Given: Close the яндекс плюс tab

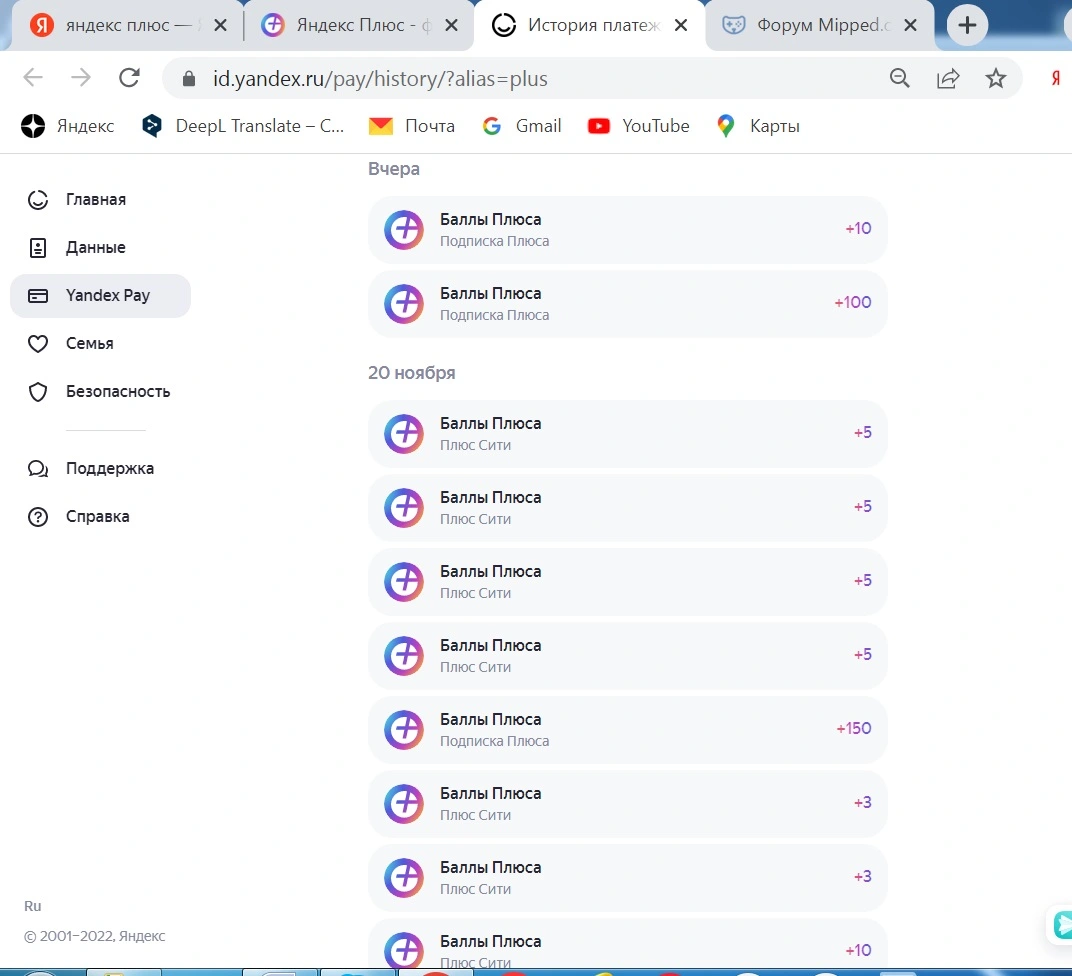Looking at the screenshot, I should click(x=220, y=25).
